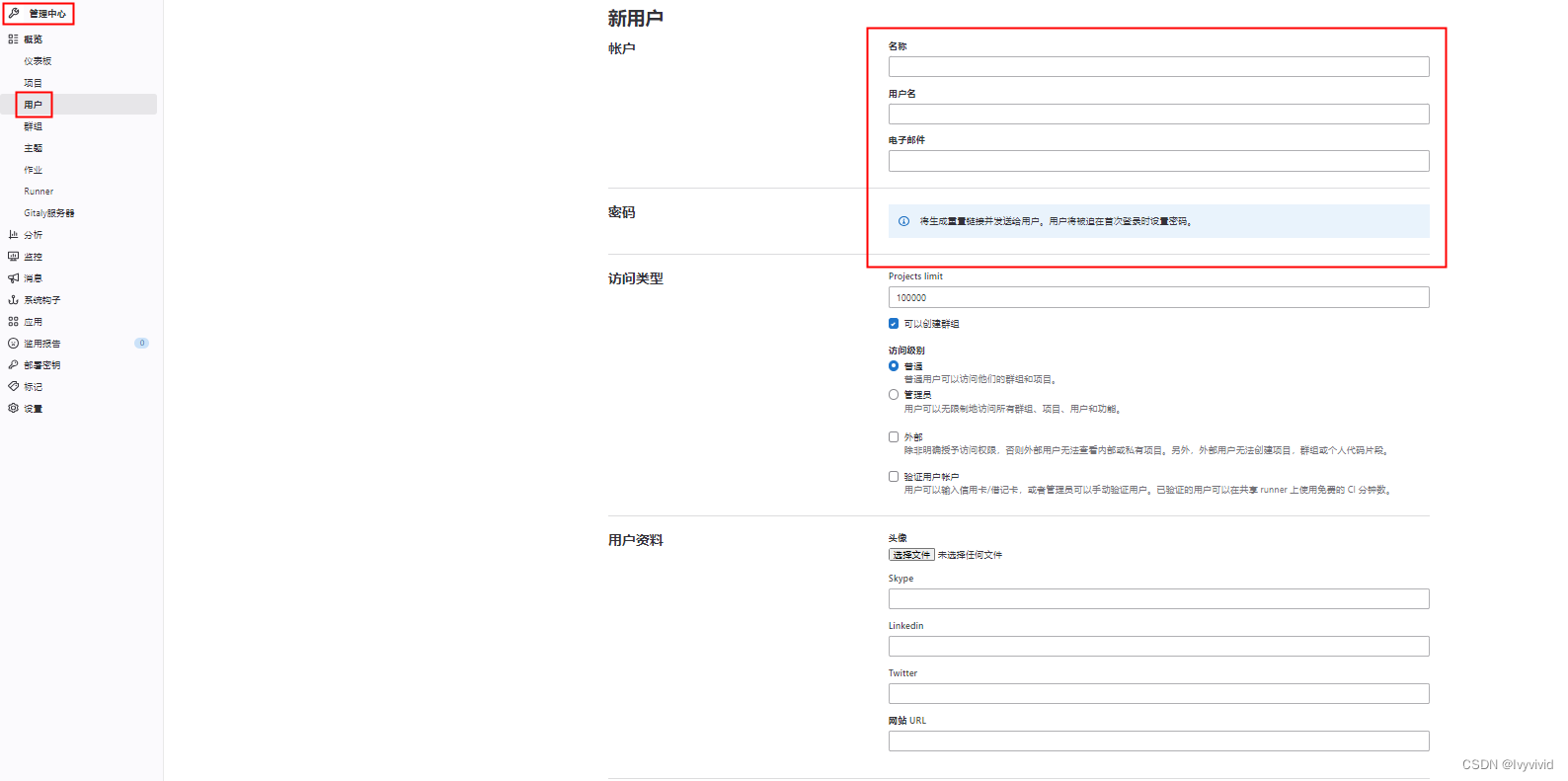Select the 管理员 access level radio
1568x781 pixels.
click(894, 395)
